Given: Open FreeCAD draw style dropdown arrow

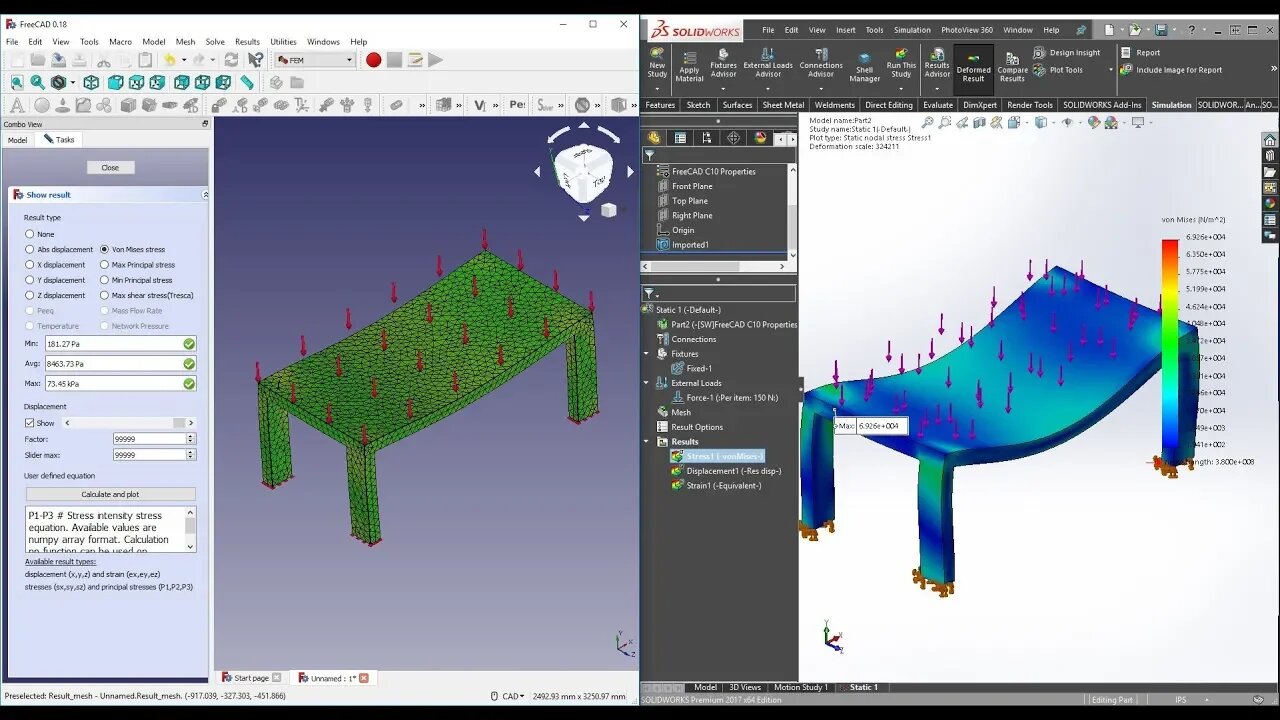Looking at the screenshot, I should pyautogui.click(x=71, y=82).
